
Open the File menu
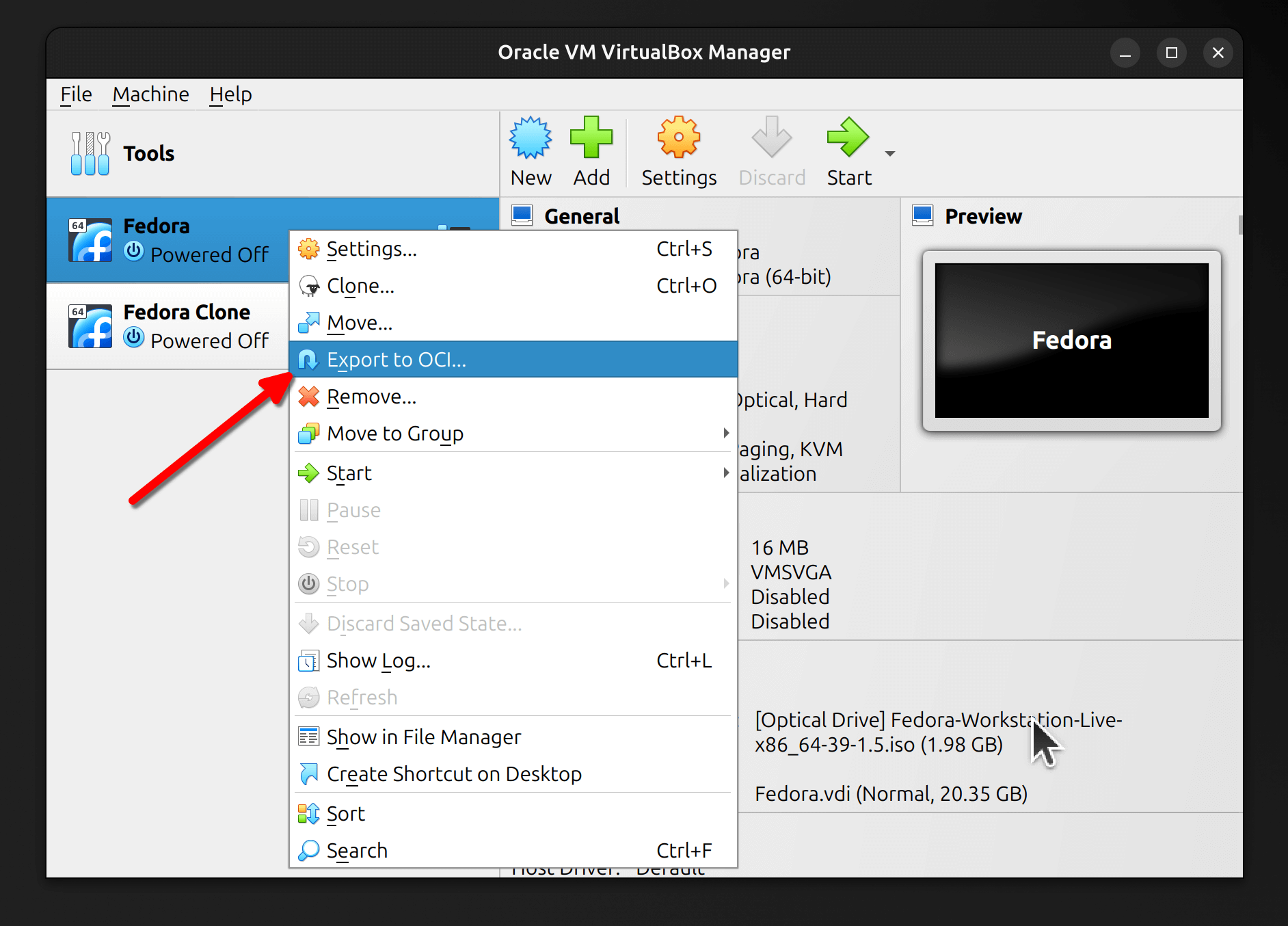(76, 94)
